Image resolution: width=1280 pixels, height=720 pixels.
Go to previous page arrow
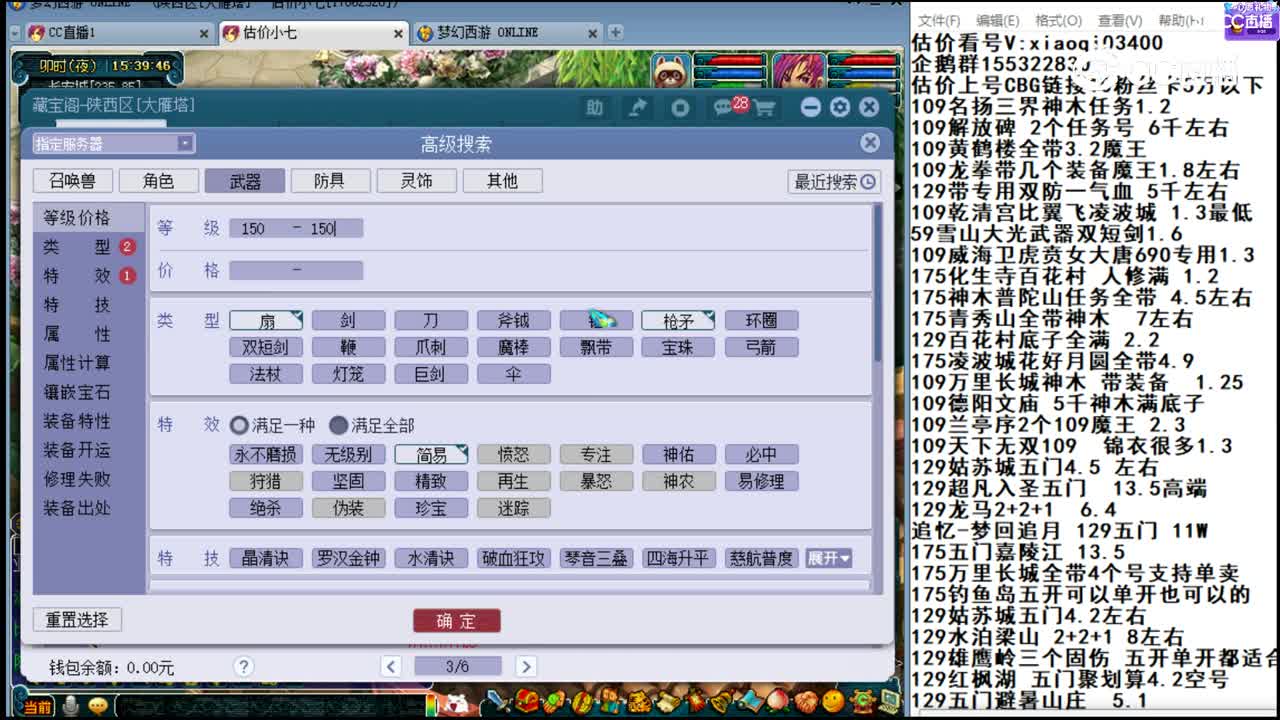tap(392, 666)
